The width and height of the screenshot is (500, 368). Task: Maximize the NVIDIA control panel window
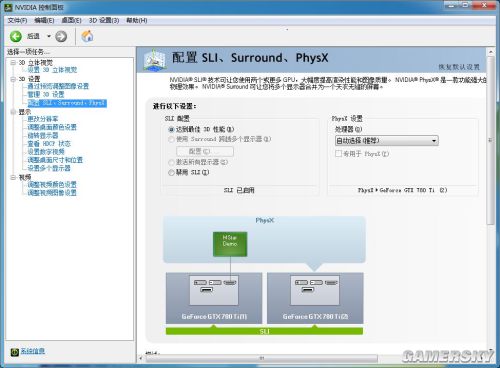click(466, 5)
